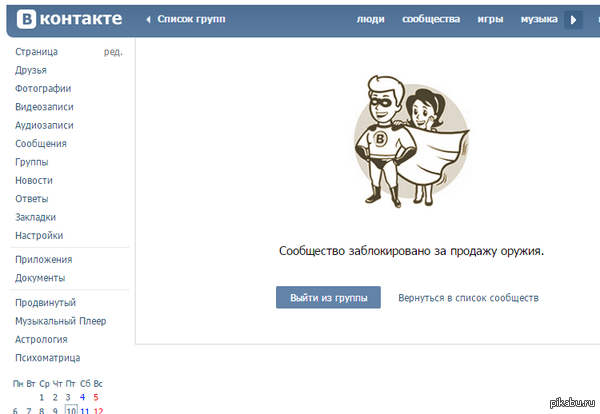Open 'Аудиозаписи' in the left sidebar

[x=44, y=125]
